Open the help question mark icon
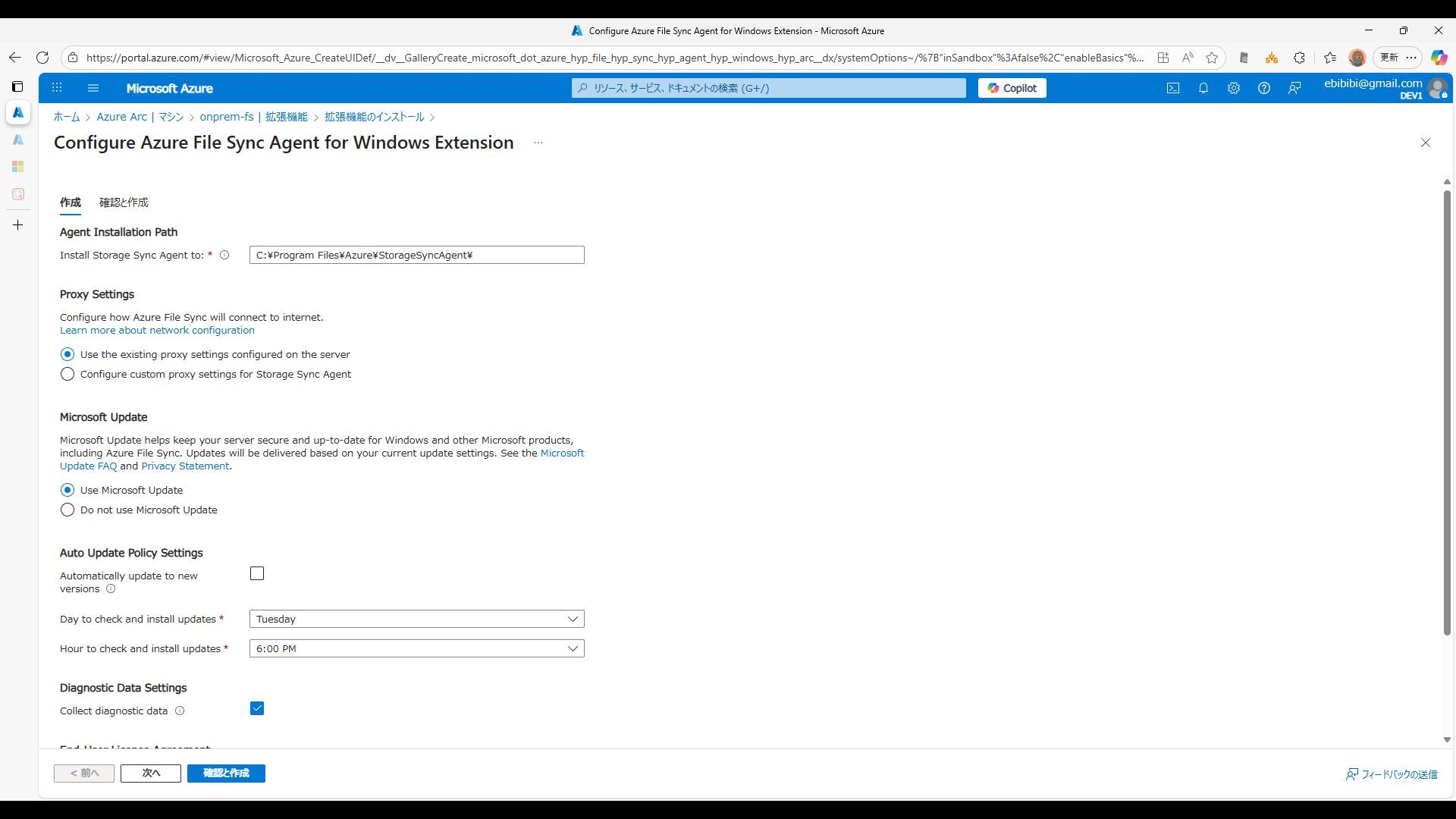 (x=1264, y=88)
